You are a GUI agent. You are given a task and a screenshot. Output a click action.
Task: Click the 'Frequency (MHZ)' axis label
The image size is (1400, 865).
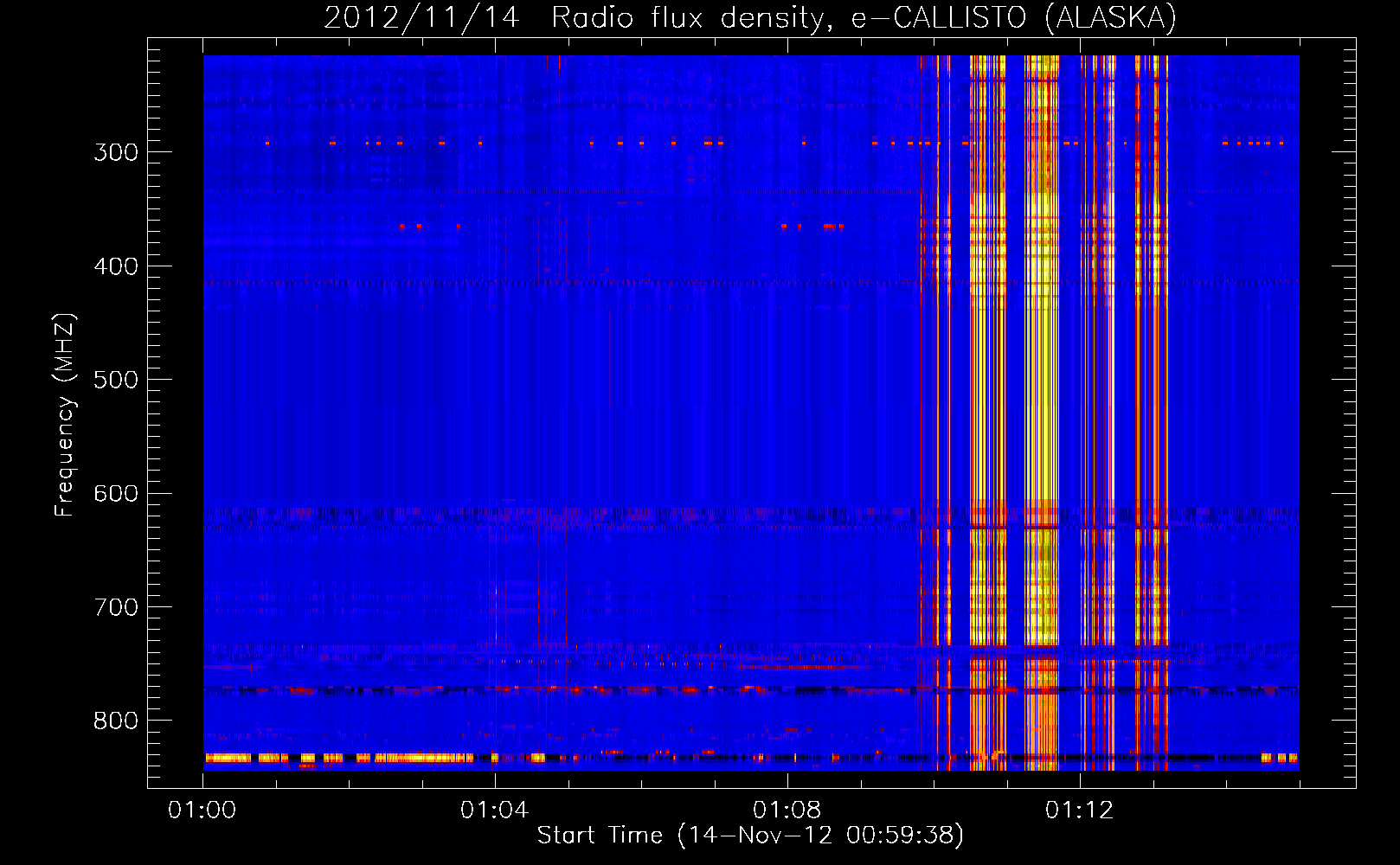[64, 414]
